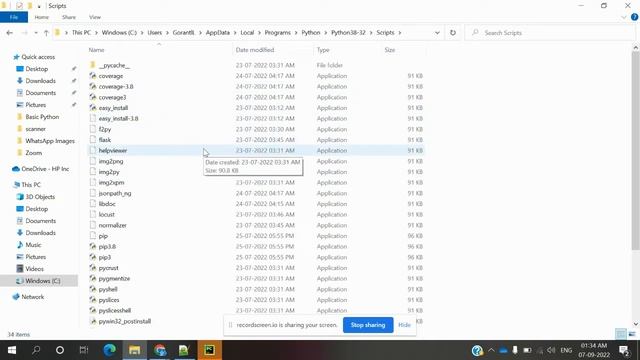Select the pyshell application icon
Screen dimensions: 640x360
(93, 289)
